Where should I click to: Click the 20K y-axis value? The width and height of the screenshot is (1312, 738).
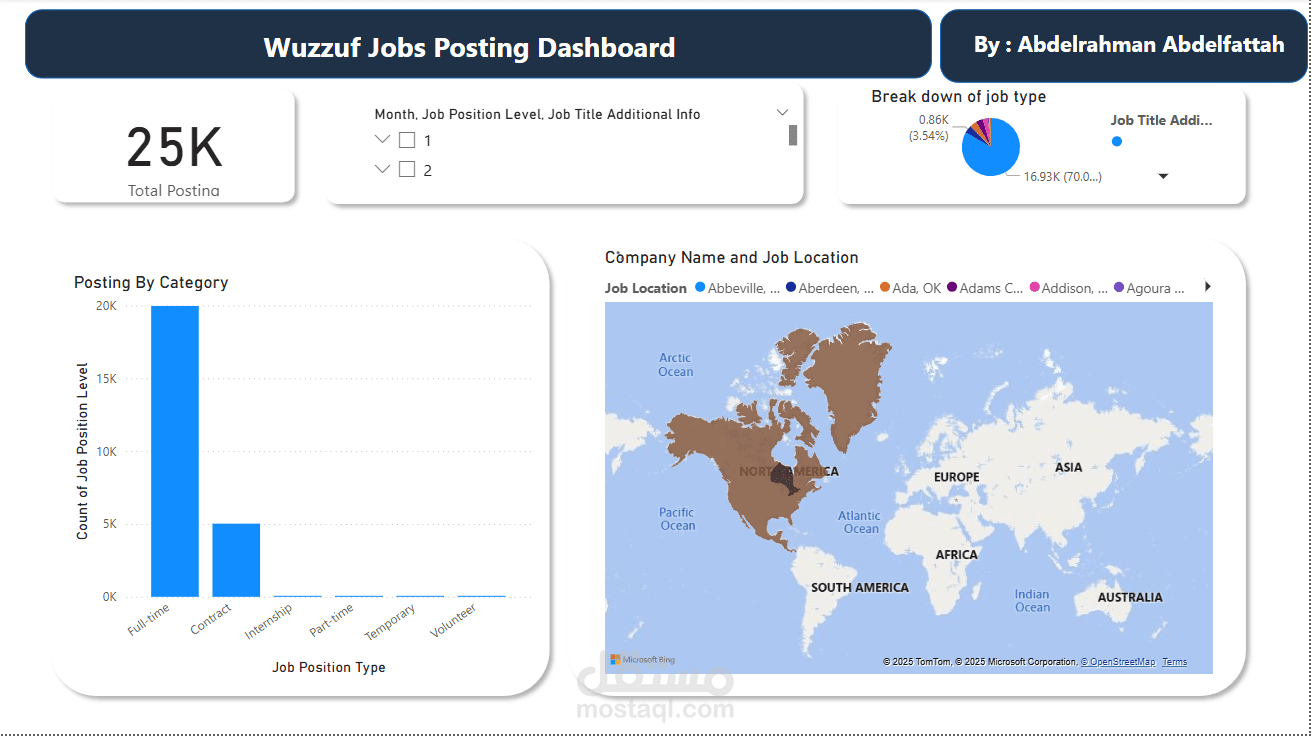tap(106, 306)
